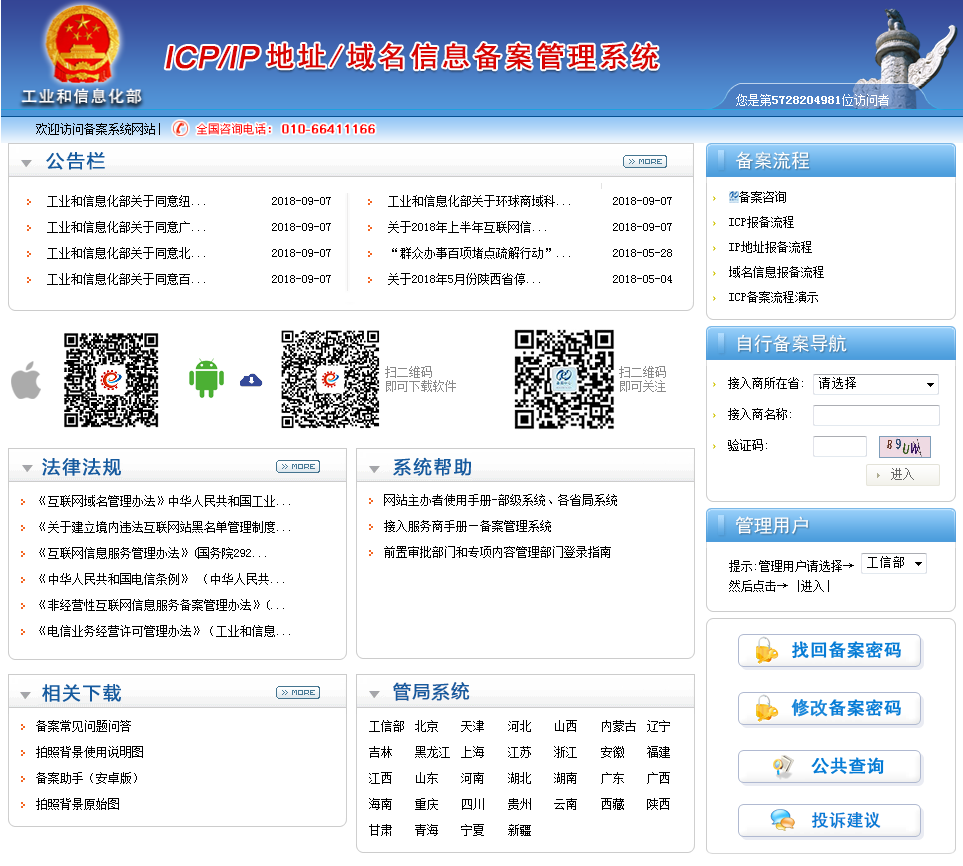Collapse the 系统帮助 section arrow
This screenshot has height=866, width=963.
click(x=374, y=469)
